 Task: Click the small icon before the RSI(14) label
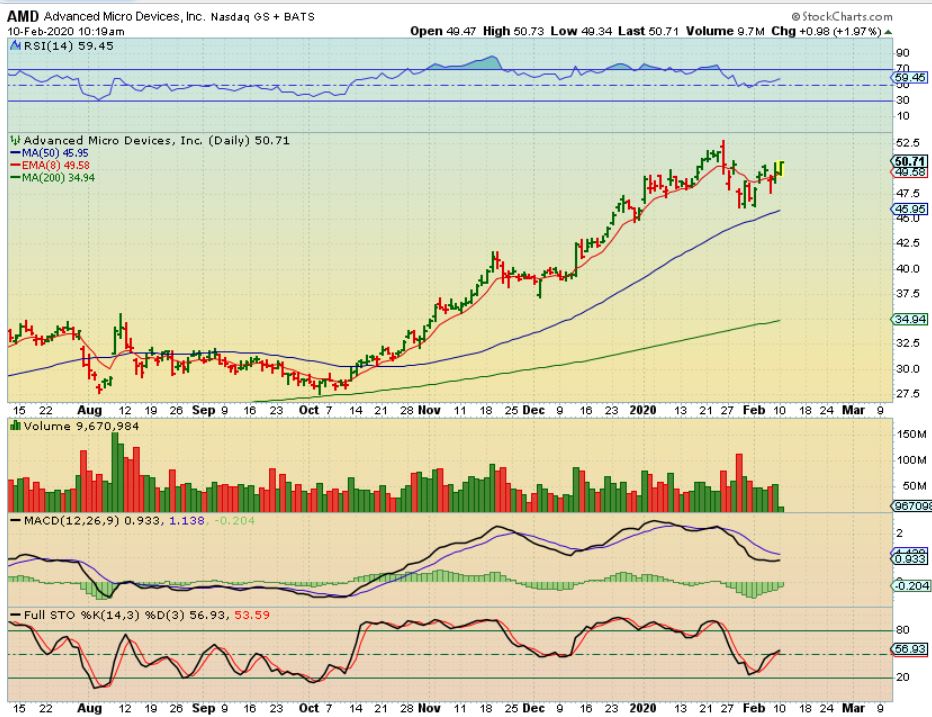pos(15,46)
